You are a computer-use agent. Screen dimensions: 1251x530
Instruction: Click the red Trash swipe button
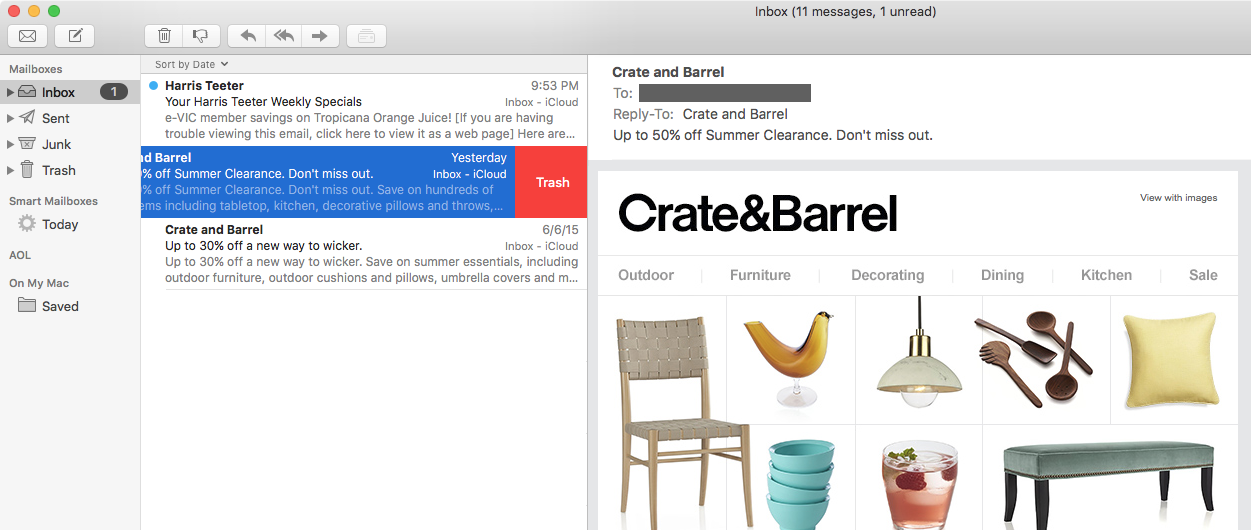pos(552,182)
